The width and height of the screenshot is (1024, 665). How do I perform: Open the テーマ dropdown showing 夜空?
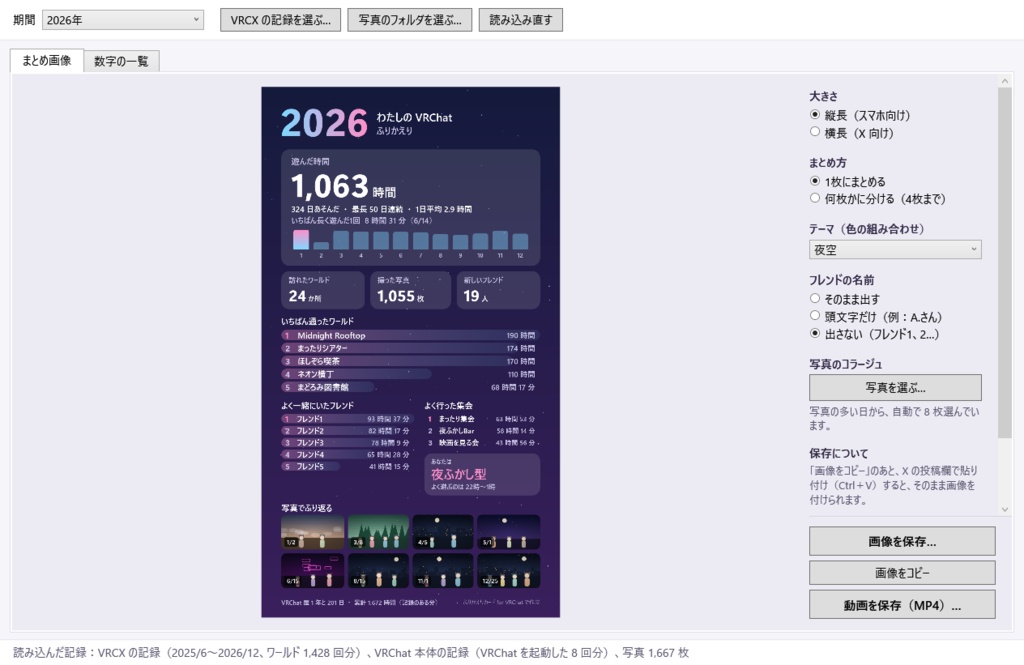click(x=895, y=250)
